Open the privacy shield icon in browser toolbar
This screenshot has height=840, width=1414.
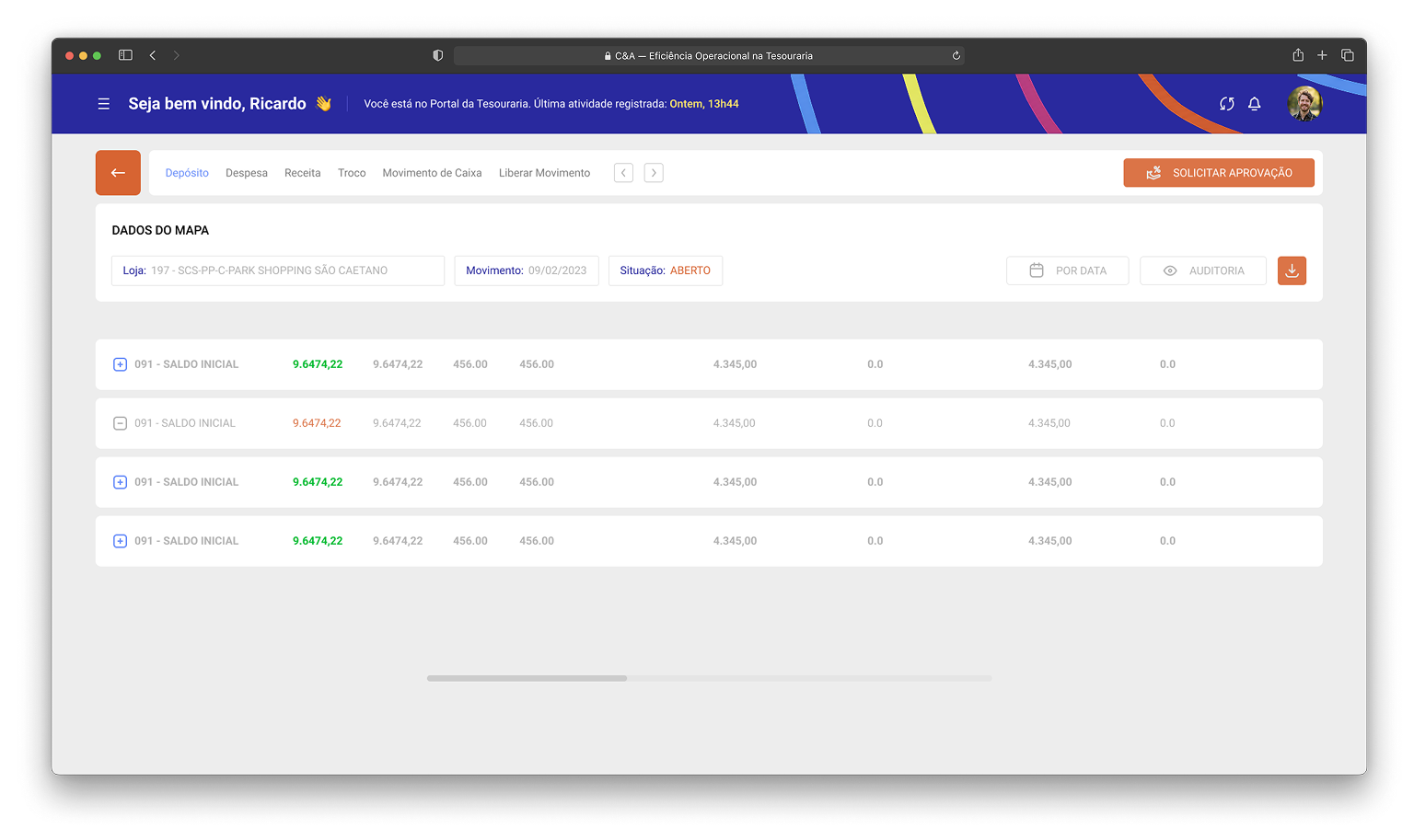pyautogui.click(x=438, y=55)
